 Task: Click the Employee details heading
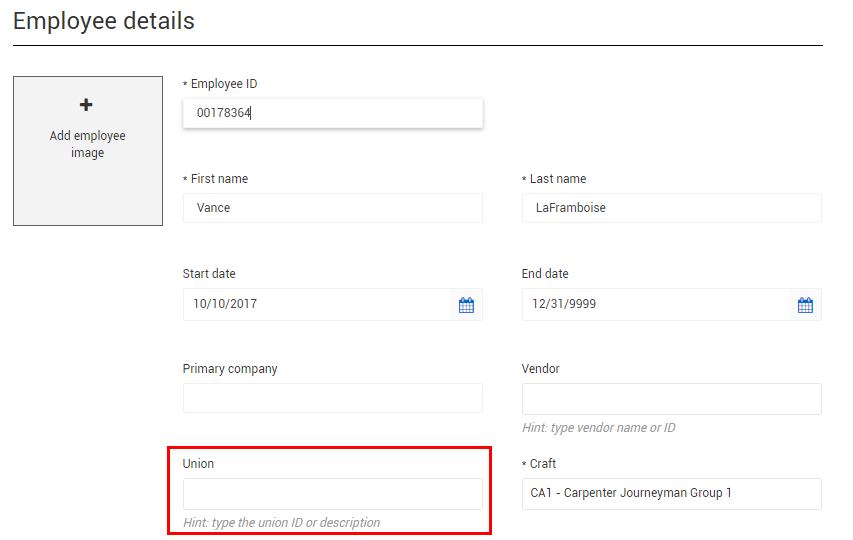click(x=103, y=21)
